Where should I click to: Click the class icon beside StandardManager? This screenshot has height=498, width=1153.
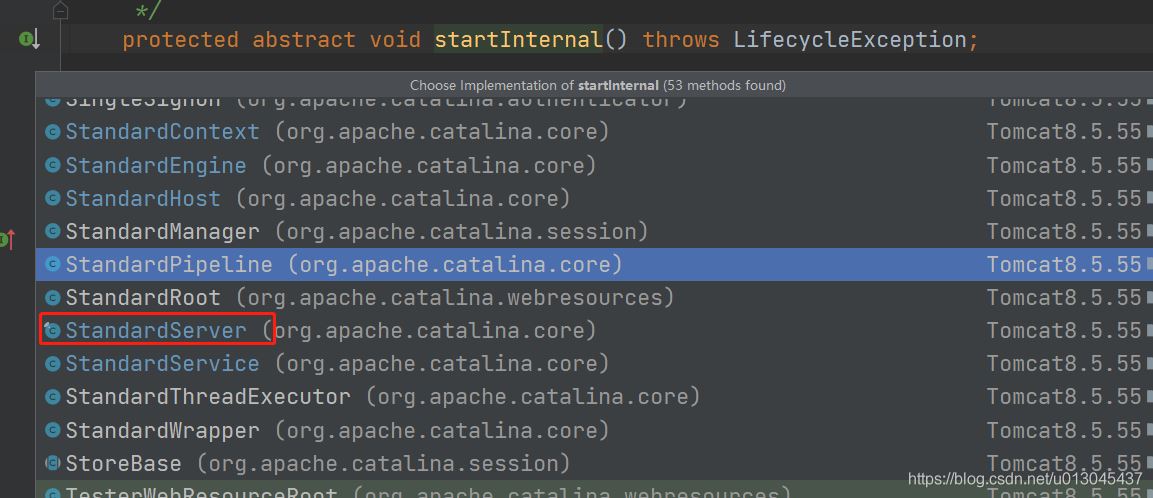click(53, 231)
